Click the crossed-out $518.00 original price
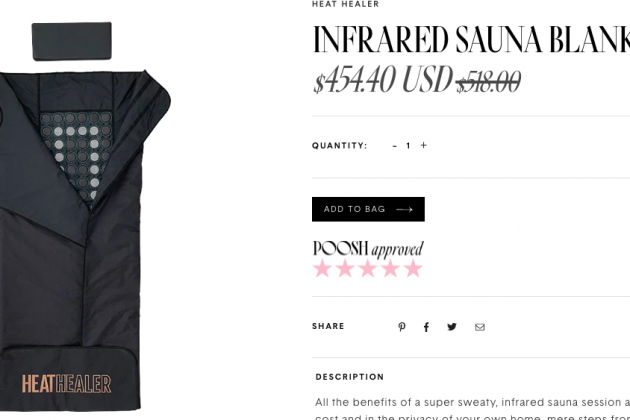 [489, 82]
